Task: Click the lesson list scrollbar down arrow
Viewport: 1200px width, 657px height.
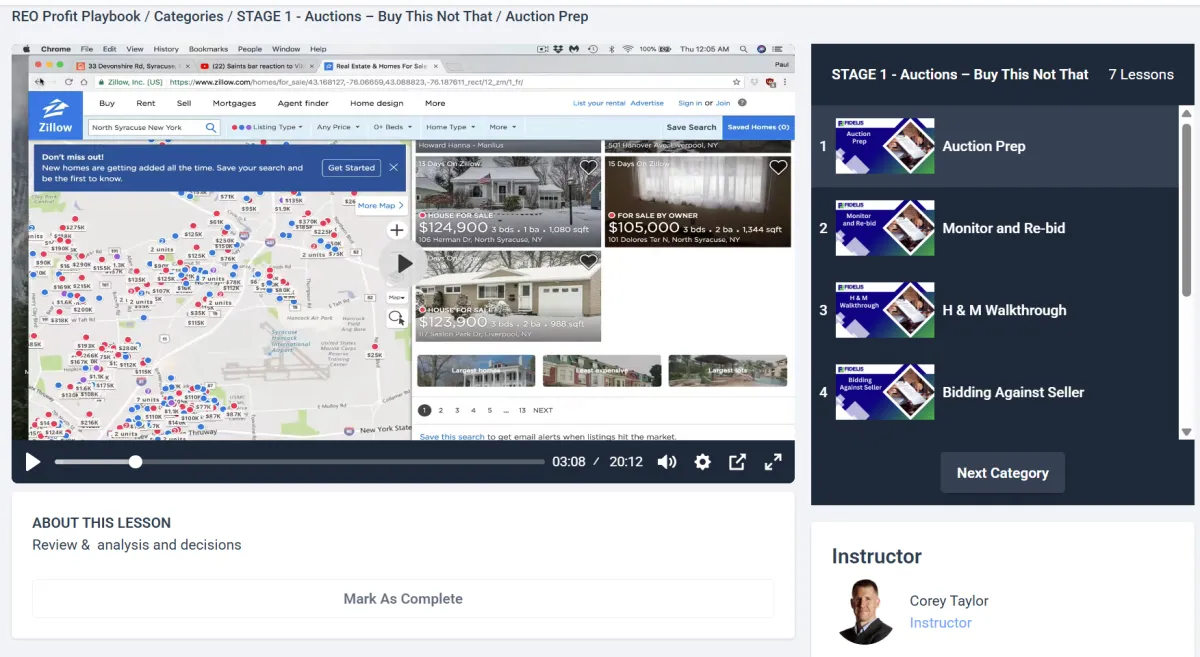Action: (1187, 432)
